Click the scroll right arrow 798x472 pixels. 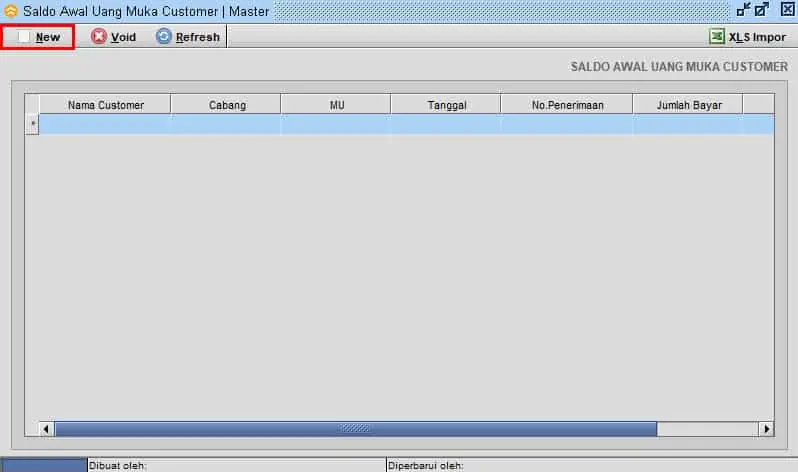[x=766, y=429]
